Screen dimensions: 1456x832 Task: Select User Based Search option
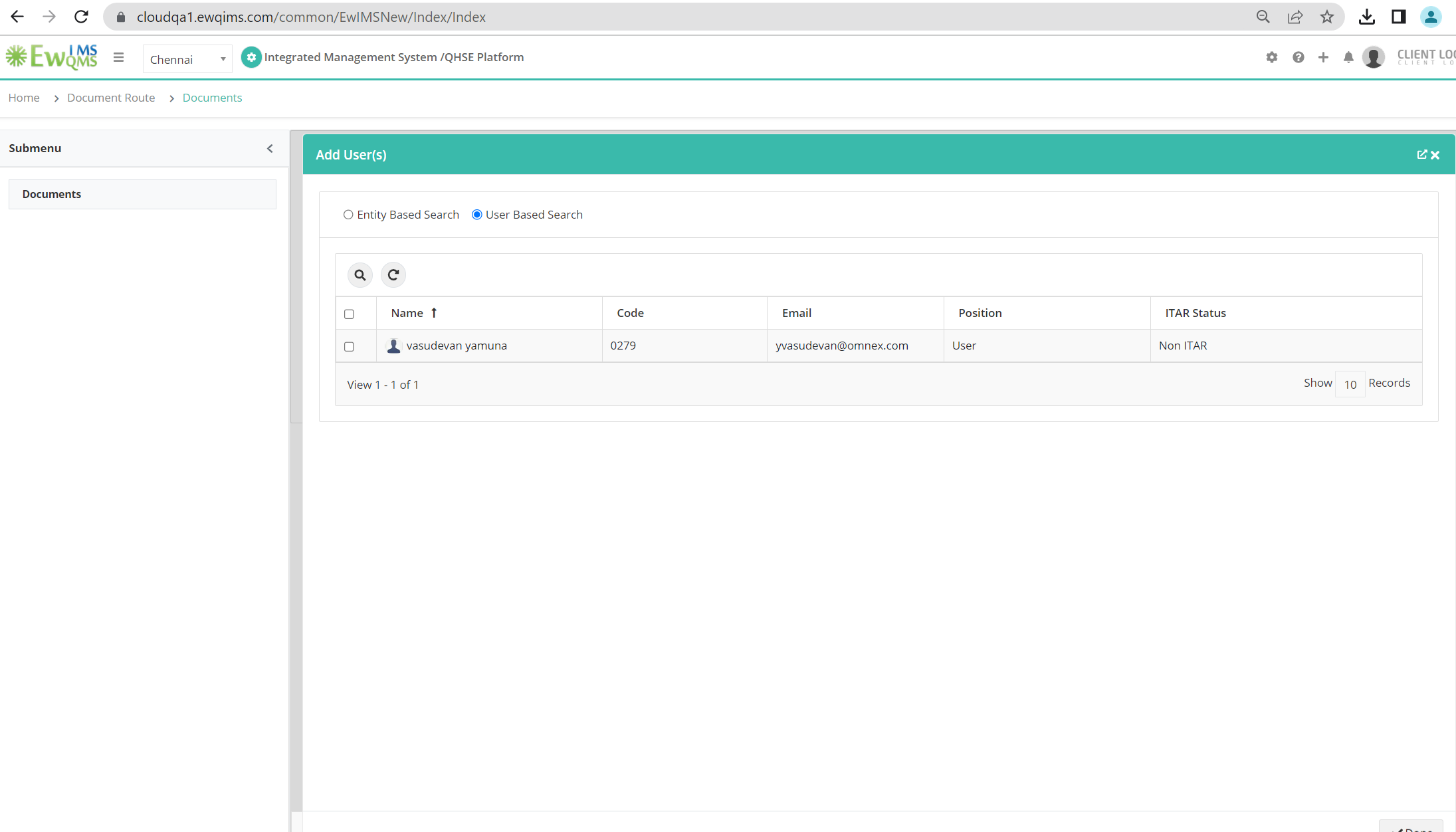pyautogui.click(x=476, y=215)
